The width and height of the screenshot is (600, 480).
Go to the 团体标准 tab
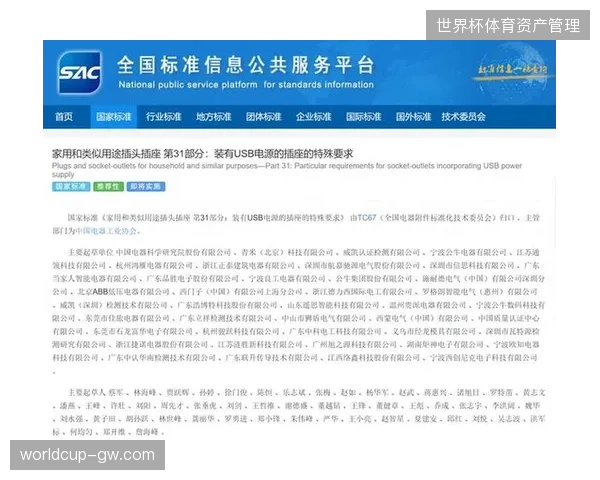click(x=264, y=117)
